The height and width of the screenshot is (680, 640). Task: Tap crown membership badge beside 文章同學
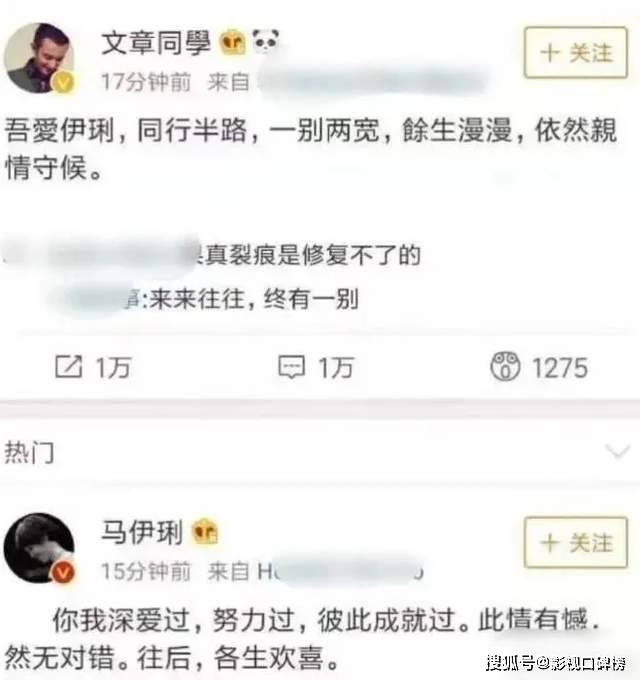point(232,42)
